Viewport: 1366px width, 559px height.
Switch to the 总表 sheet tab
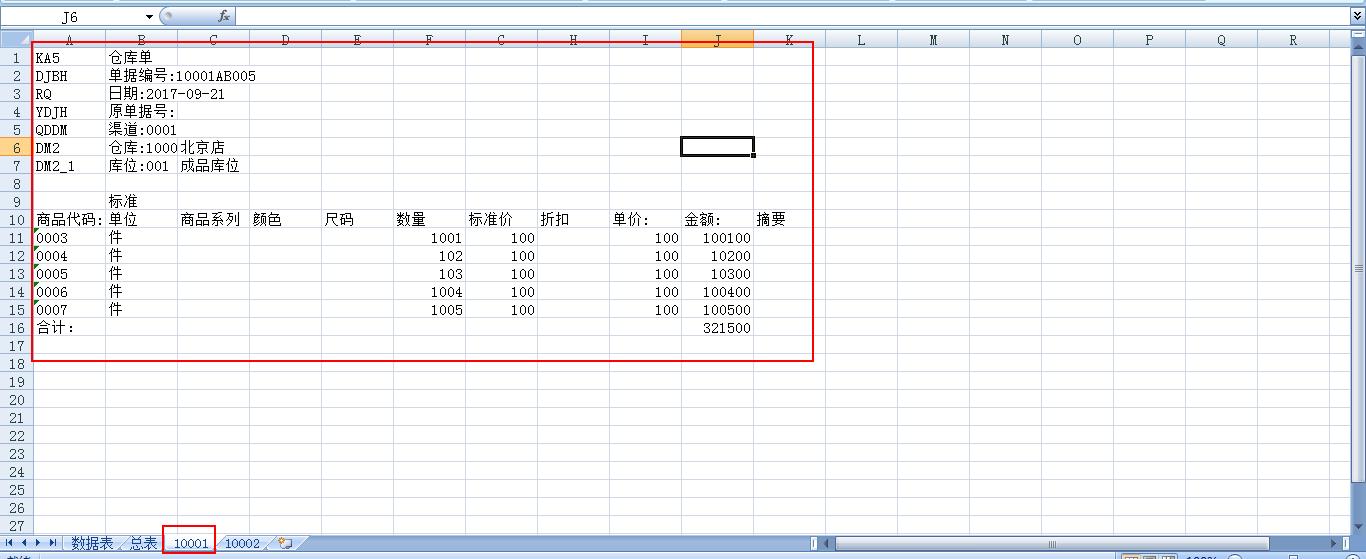pos(144,543)
